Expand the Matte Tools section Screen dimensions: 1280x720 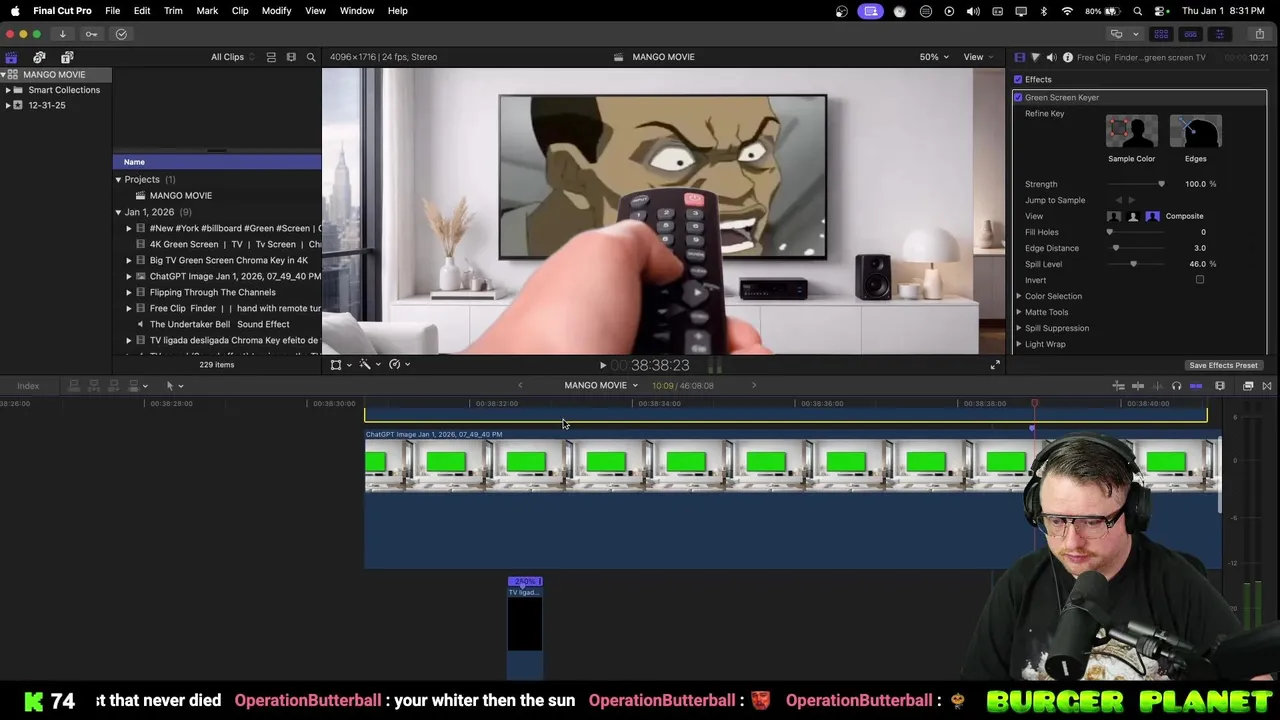coord(1019,312)
